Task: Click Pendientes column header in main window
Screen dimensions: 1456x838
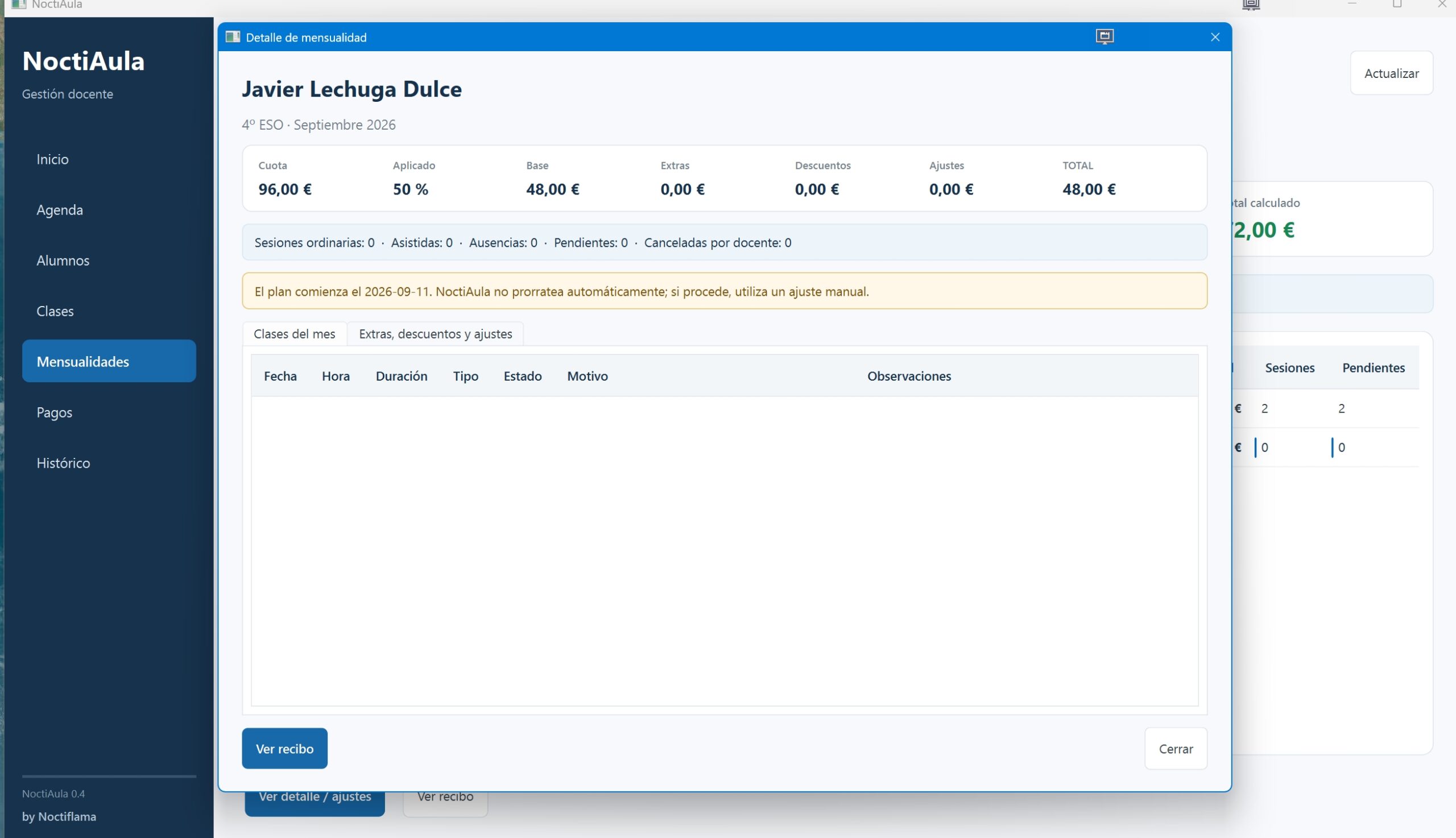Action: [1373, 368]
